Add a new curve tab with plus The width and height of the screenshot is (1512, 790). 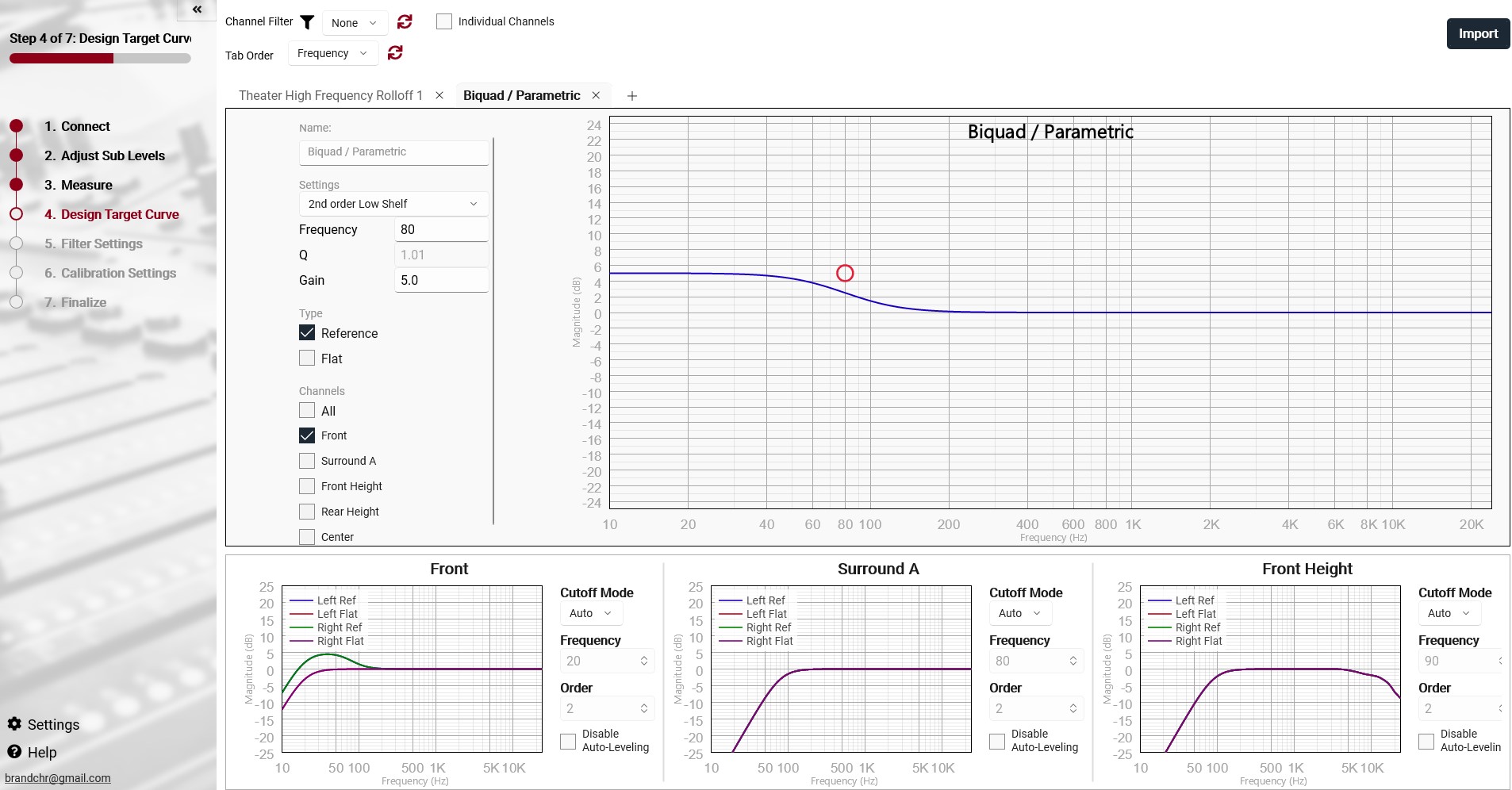(632, 96)
